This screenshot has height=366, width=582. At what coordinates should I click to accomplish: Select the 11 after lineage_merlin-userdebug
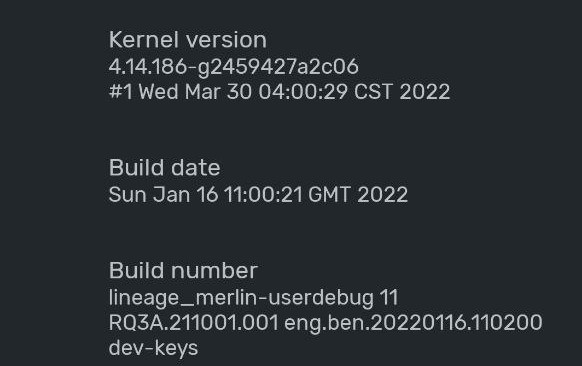tap(389, 298)
